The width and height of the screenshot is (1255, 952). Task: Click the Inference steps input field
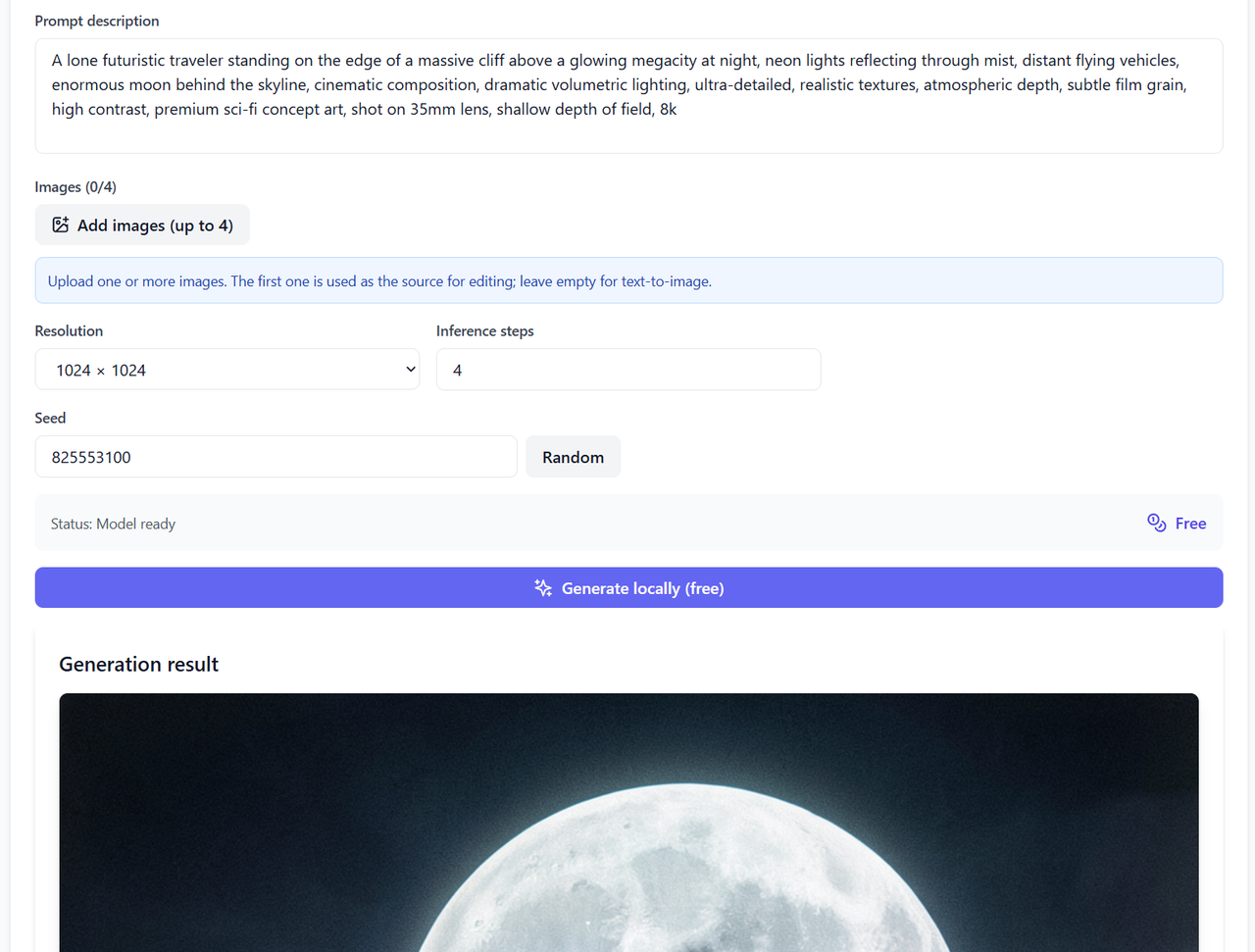[628, 370]
